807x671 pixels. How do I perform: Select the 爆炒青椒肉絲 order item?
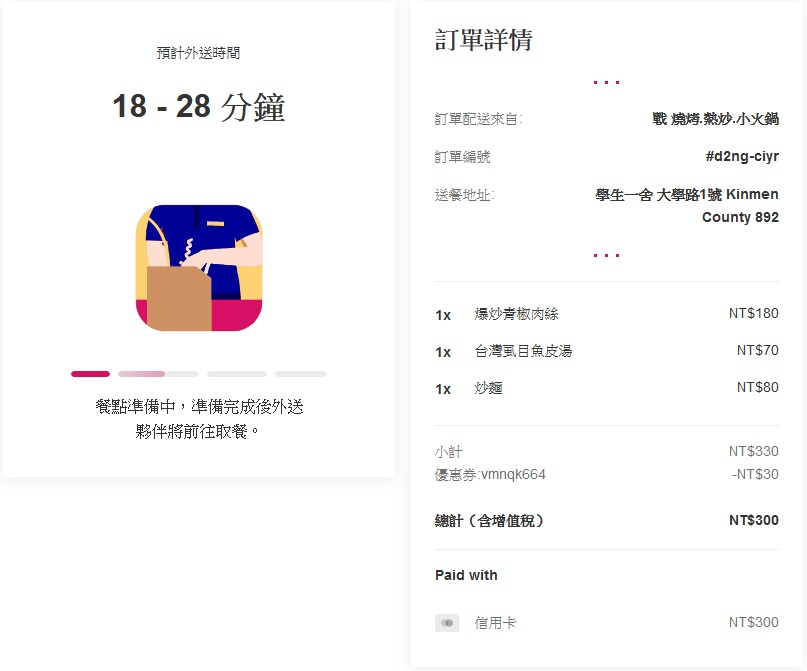click(x=607, y=314)
